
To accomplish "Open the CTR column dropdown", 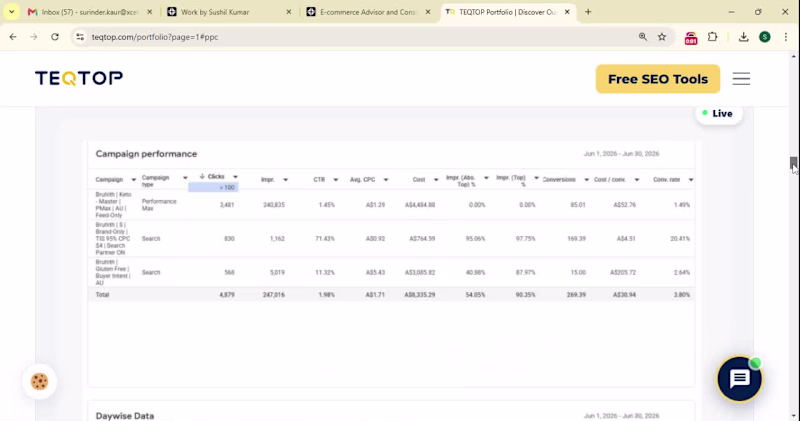I will coord(335,180).
